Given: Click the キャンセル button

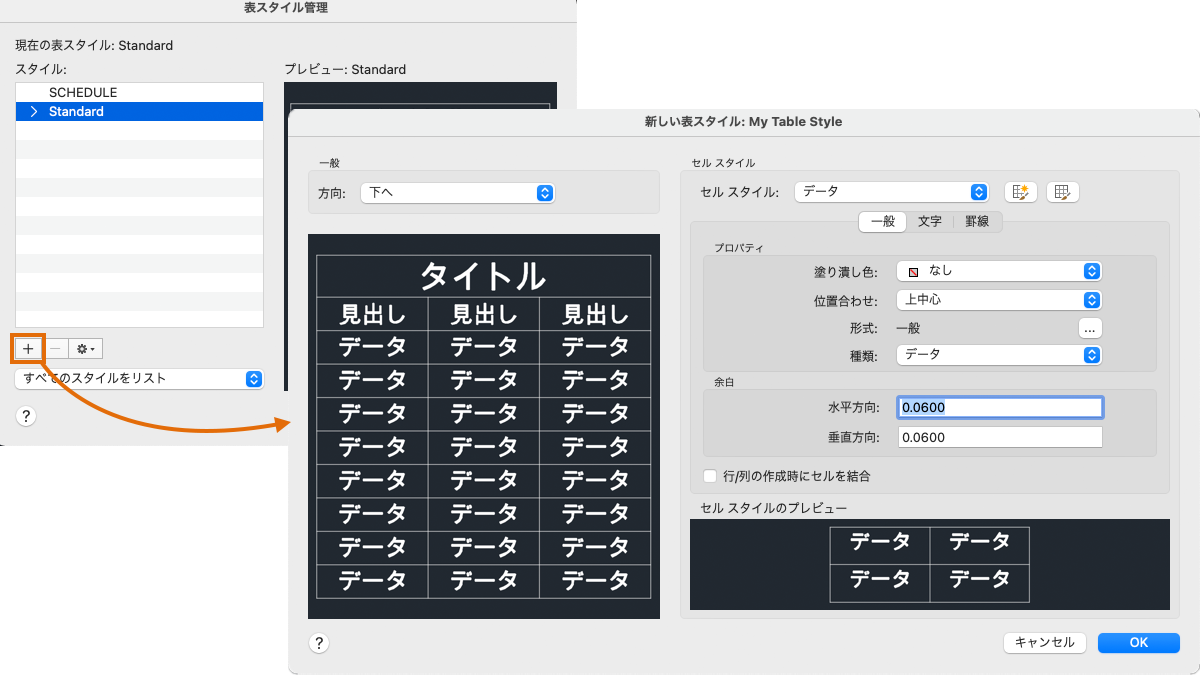Looking at the screenshot, I should pos(1045,643).
